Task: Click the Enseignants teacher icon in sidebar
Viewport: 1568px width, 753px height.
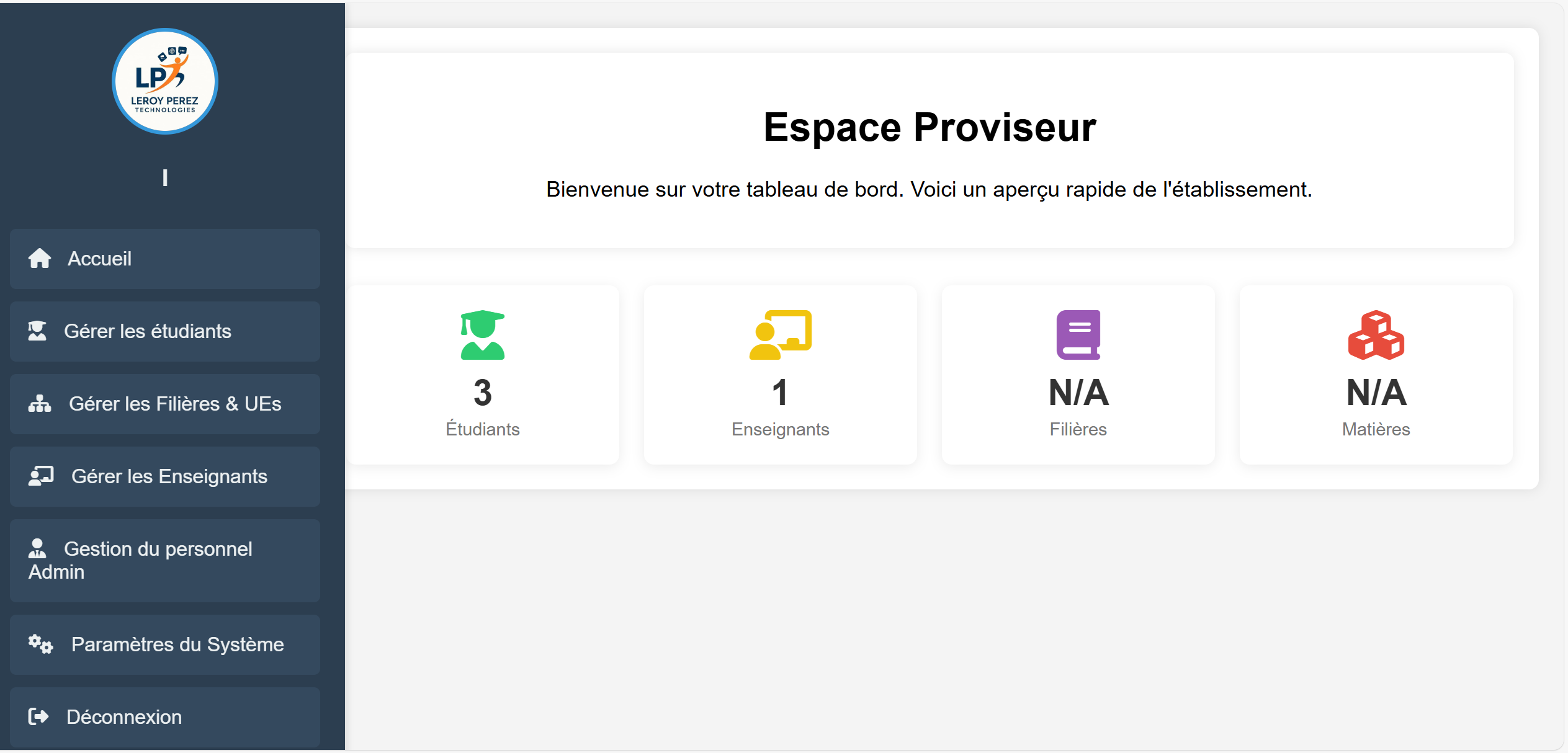Action: [40, 476]
